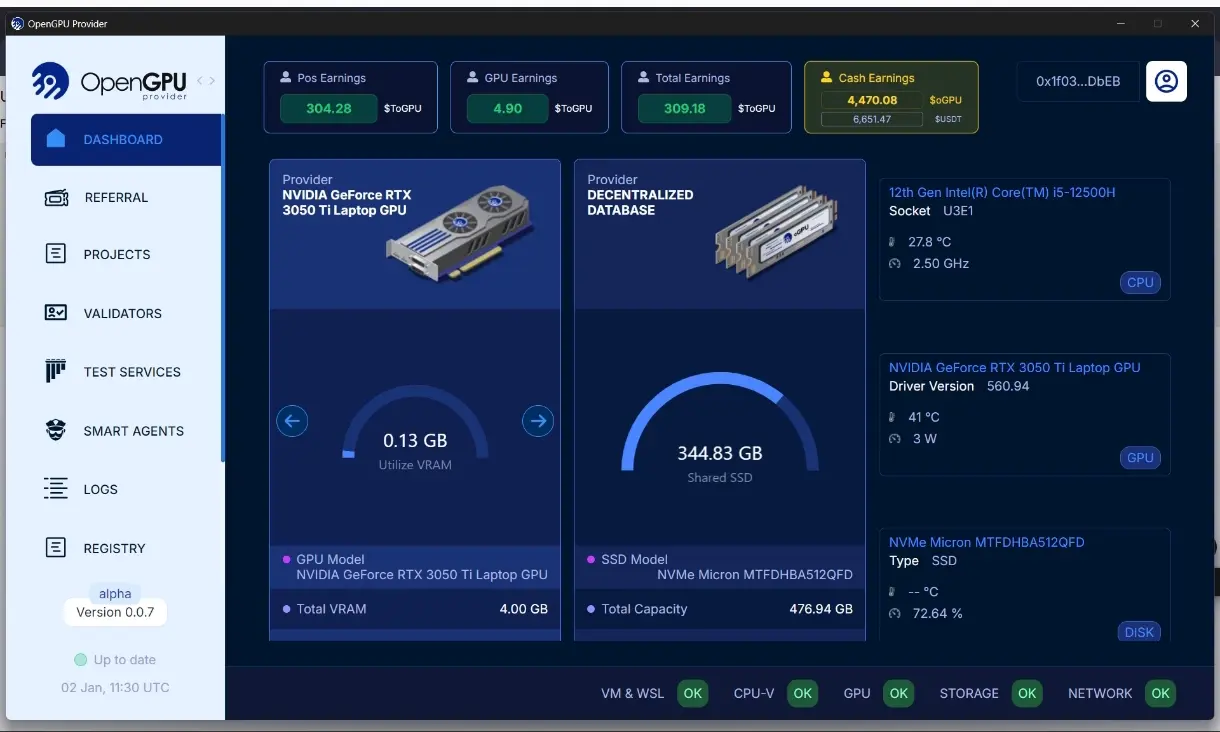The height and width of the screenshot is (732, 1220).
Task: Click the 02 Jan, 11:30 UTC timestamp
Action: [x=115, y=687]
